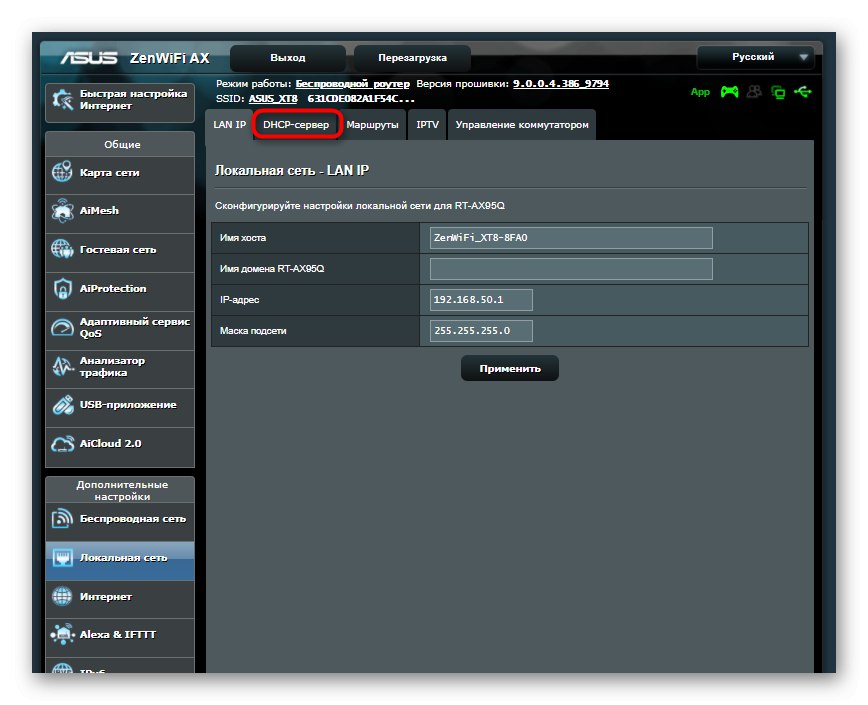Click the AiMesh sidebar icon
The height and width of the screenshot is (705, 868).
pyautogui.click(x=62, y=210)
